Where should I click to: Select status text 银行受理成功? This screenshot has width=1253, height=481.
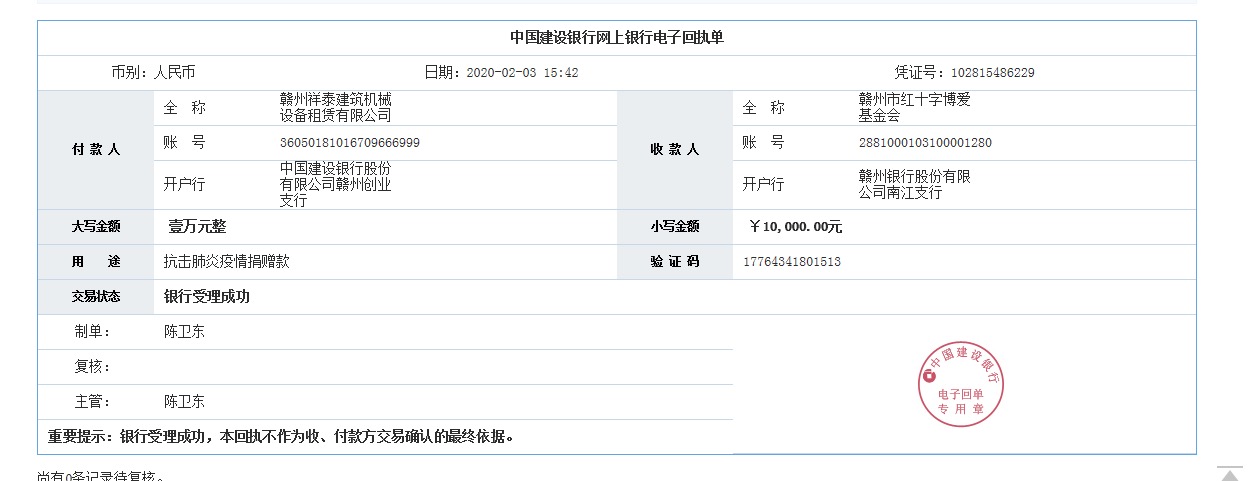(206, 297)
